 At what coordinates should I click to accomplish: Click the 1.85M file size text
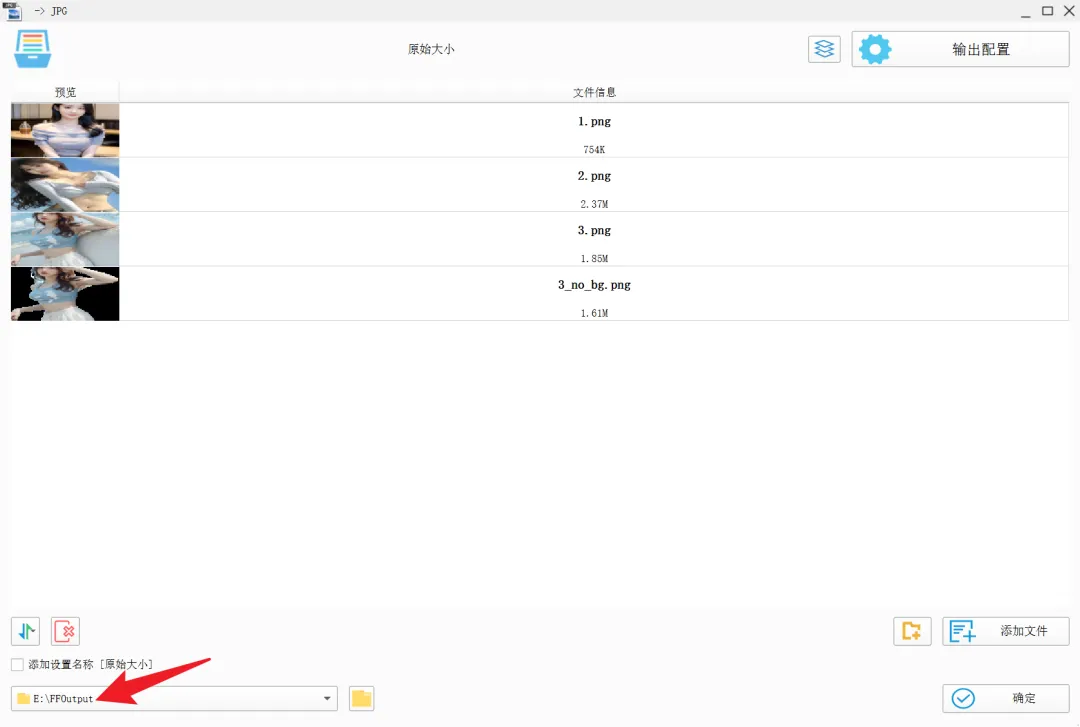[594, 258]
